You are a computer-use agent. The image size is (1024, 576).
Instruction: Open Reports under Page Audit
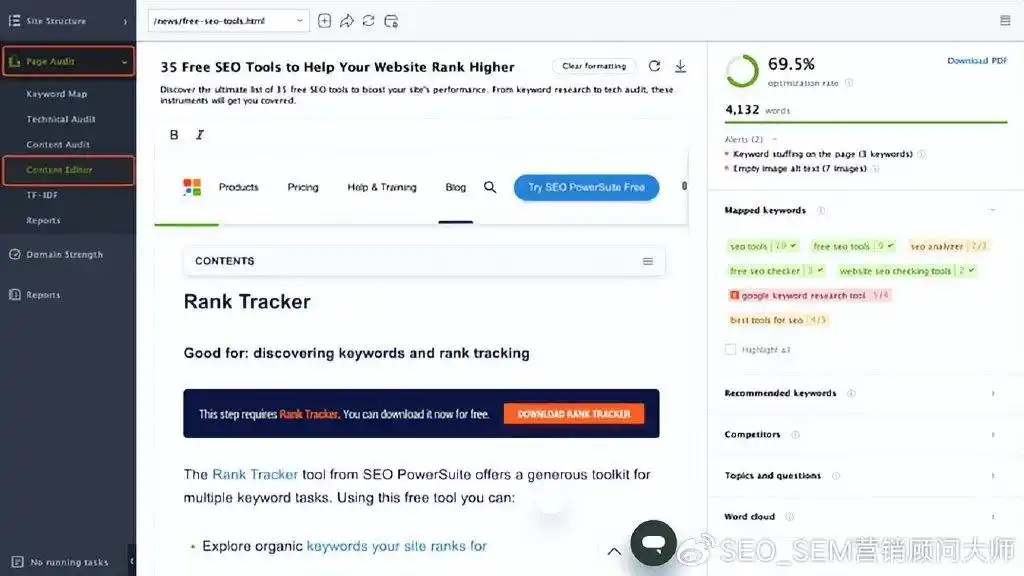pos(43,221)
